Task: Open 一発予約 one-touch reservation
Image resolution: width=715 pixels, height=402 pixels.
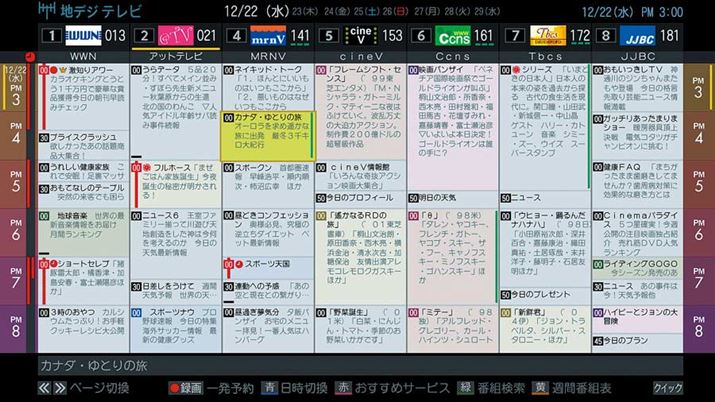Action: click(230, 388)
